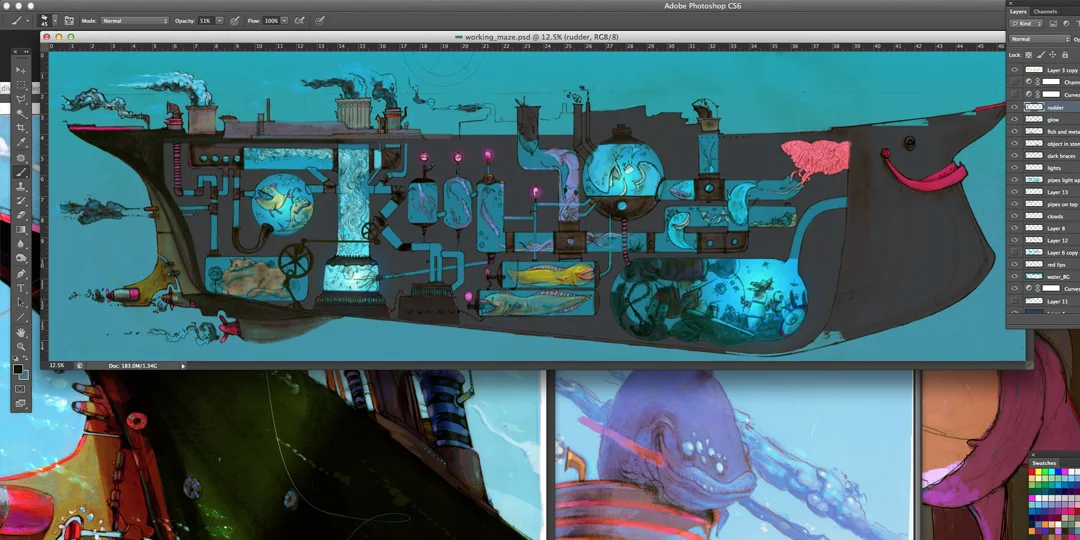1080x540 pixels.
Task: Switch to the Layers tab
Action: coord(1018,12)
